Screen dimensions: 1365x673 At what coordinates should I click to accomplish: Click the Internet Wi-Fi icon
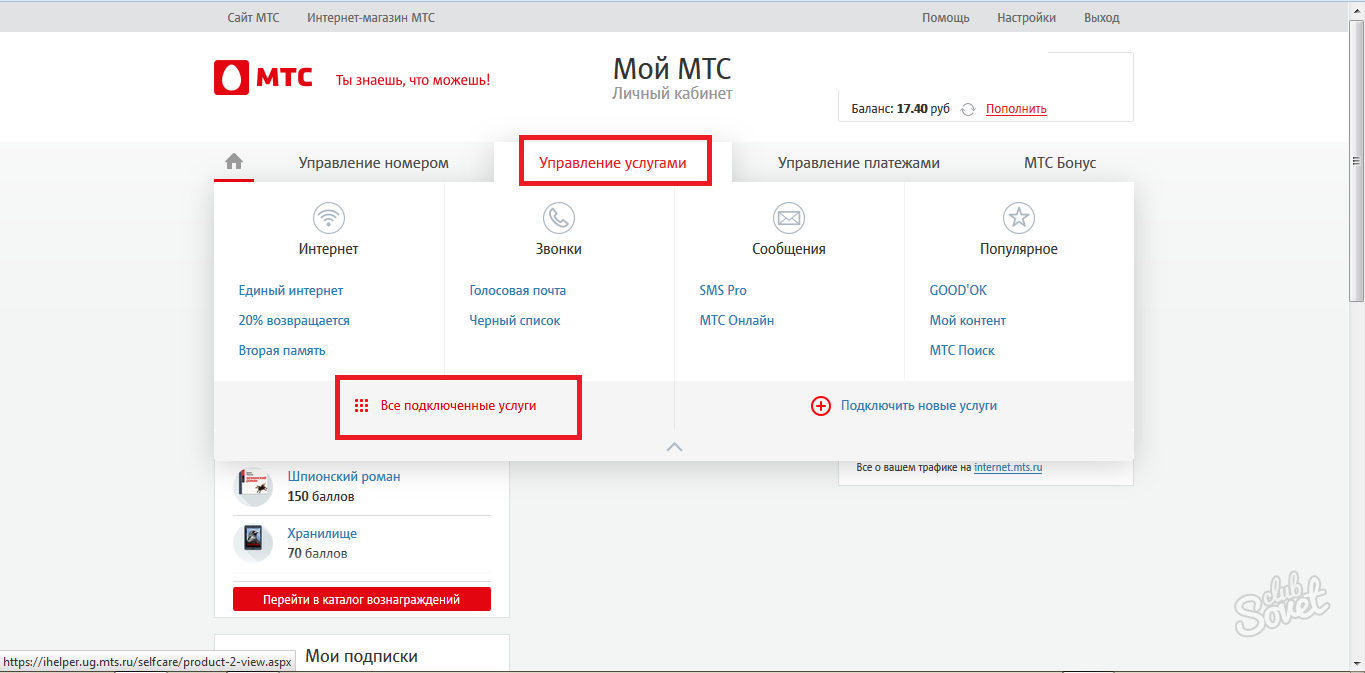coord(328,217)
